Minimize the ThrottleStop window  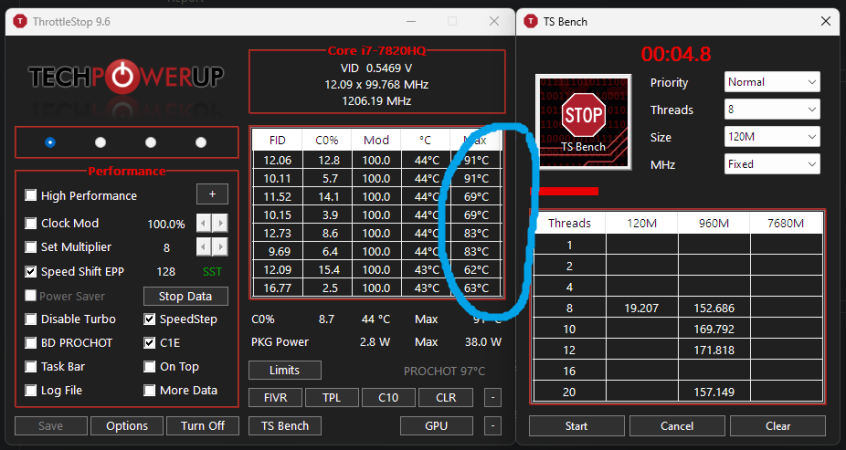point(411,22)
